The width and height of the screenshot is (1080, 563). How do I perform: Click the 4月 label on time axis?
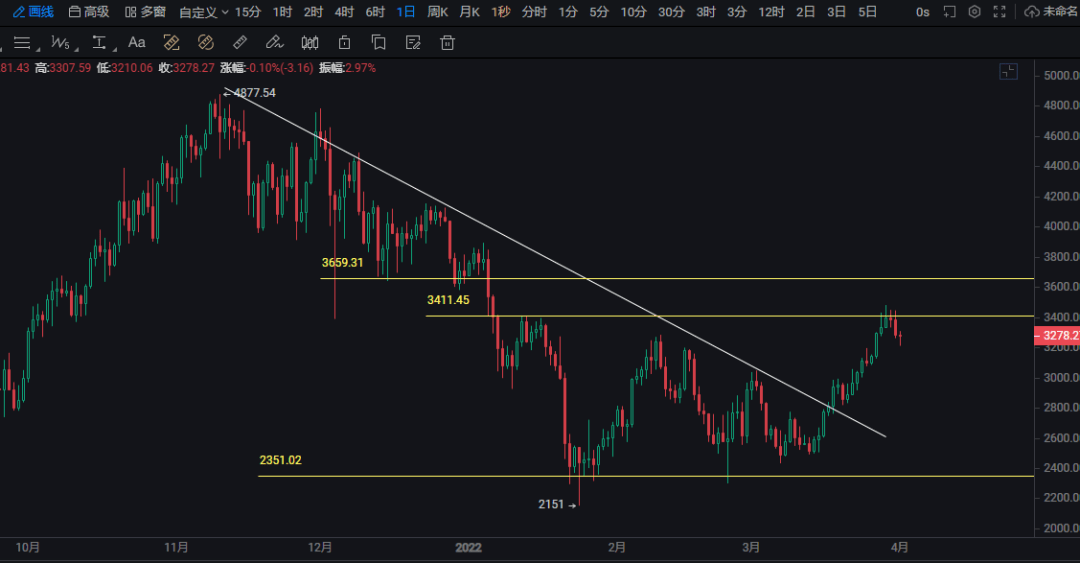(900, 547)
